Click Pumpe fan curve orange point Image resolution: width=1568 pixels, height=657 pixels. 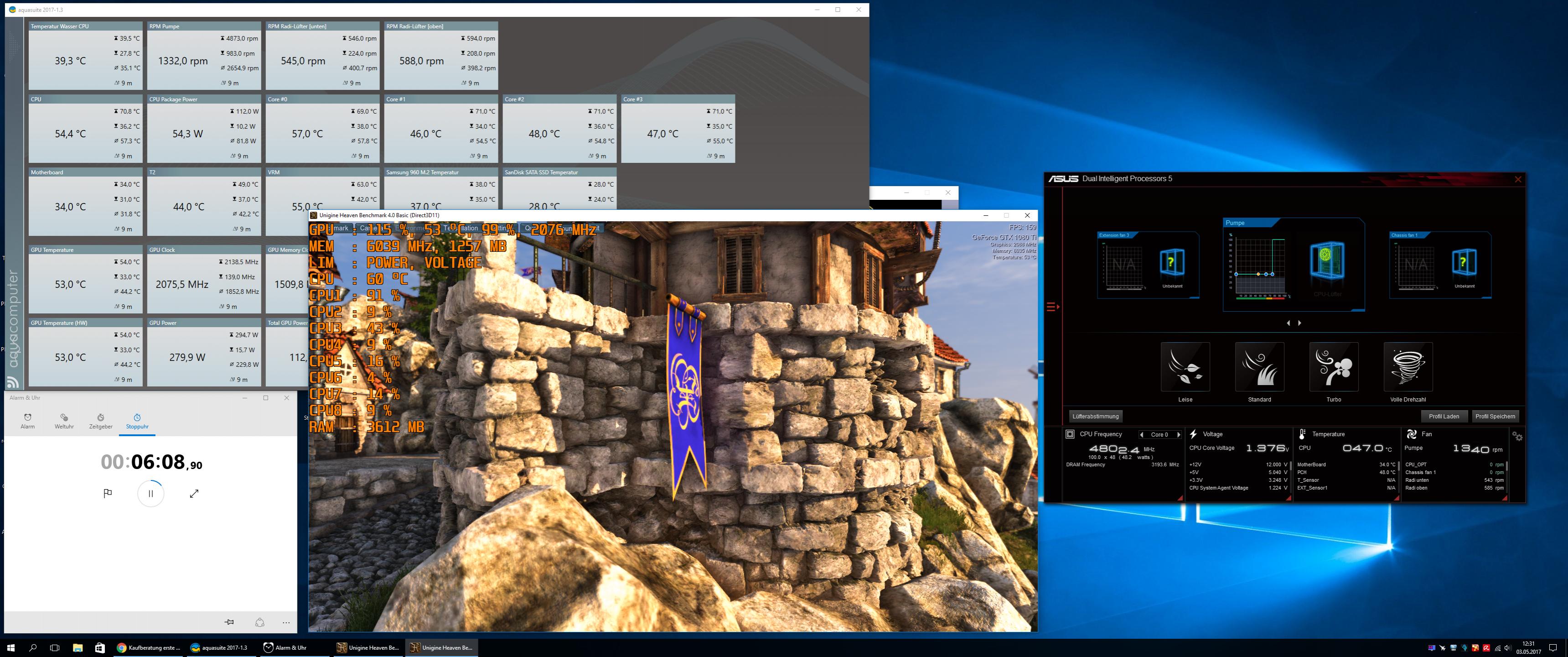(1258, 274)
